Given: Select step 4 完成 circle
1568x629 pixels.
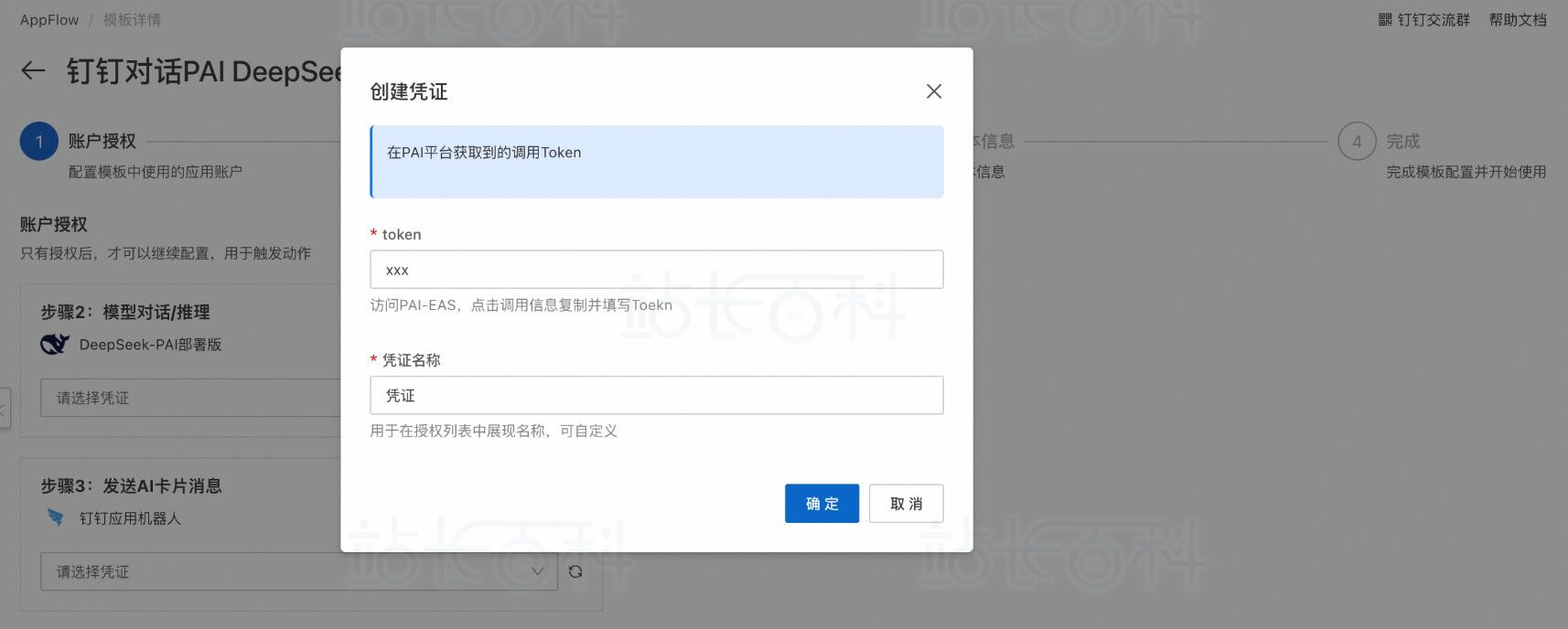Looking at the screenshot, I should click(x=1357, y=142).
